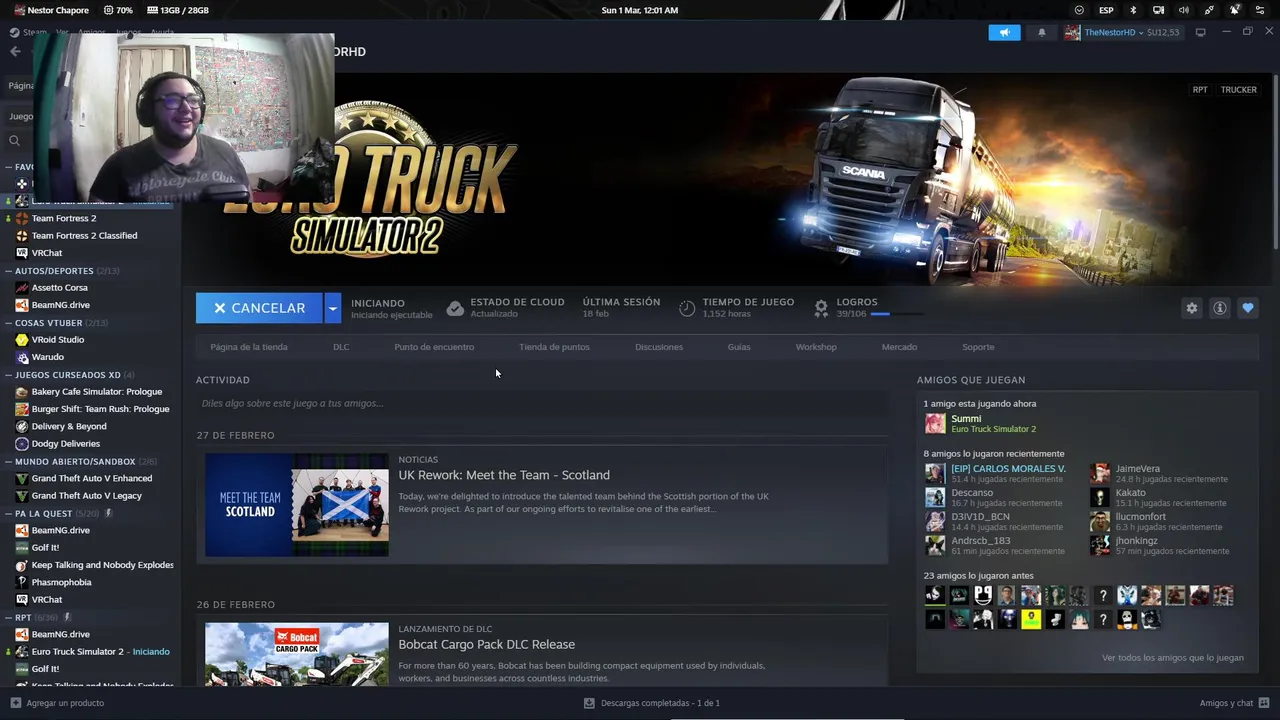Select Dodgy Deliveries icon

(22, 444)
